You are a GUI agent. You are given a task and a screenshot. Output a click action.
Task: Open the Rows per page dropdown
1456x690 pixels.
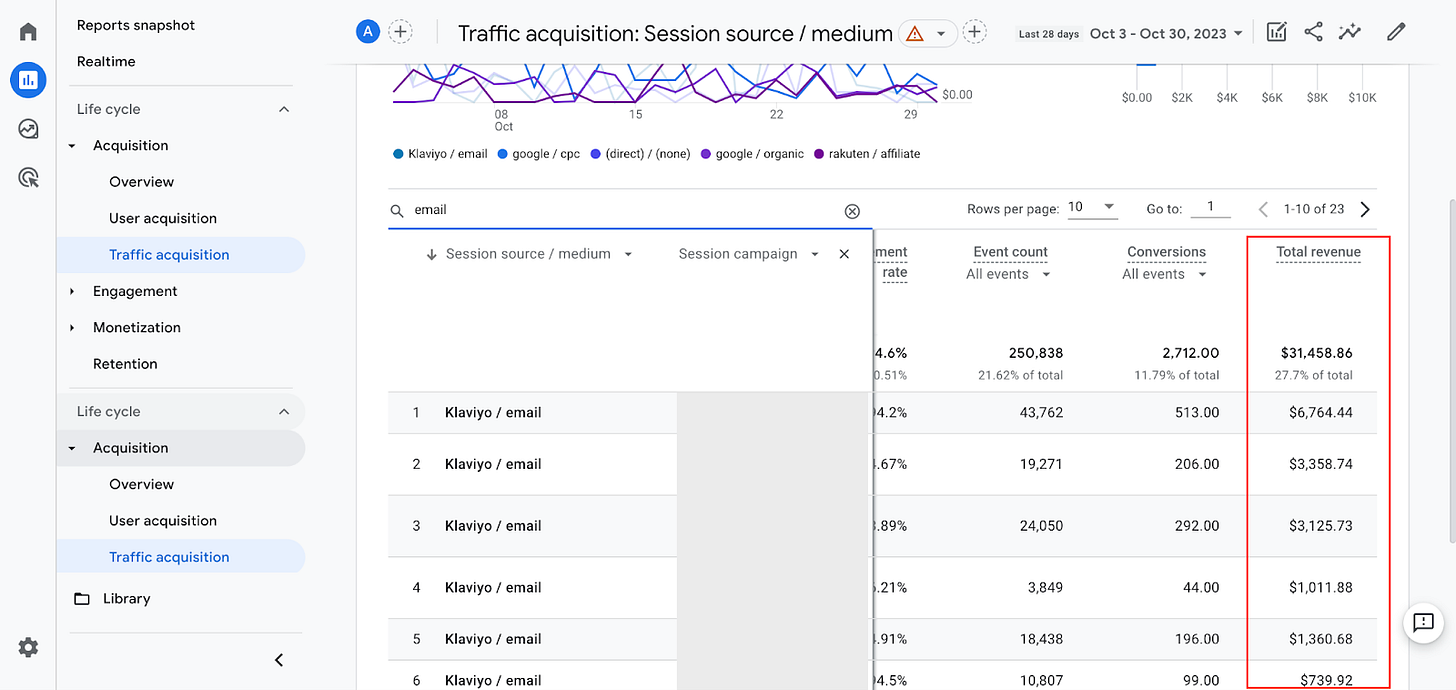1091,208
